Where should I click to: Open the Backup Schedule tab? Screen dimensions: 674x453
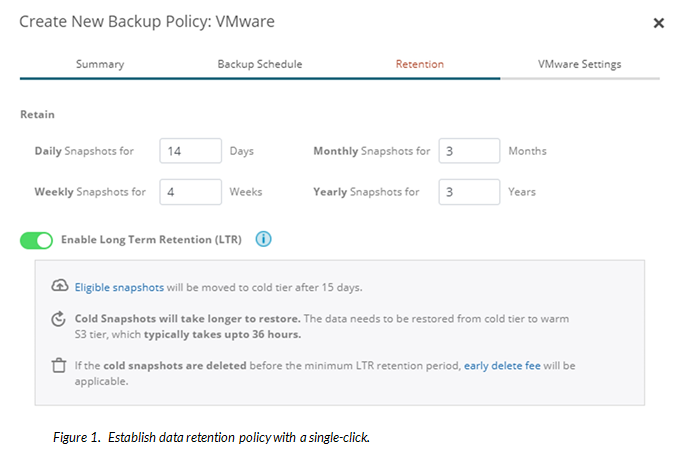[x=260, y=64]
